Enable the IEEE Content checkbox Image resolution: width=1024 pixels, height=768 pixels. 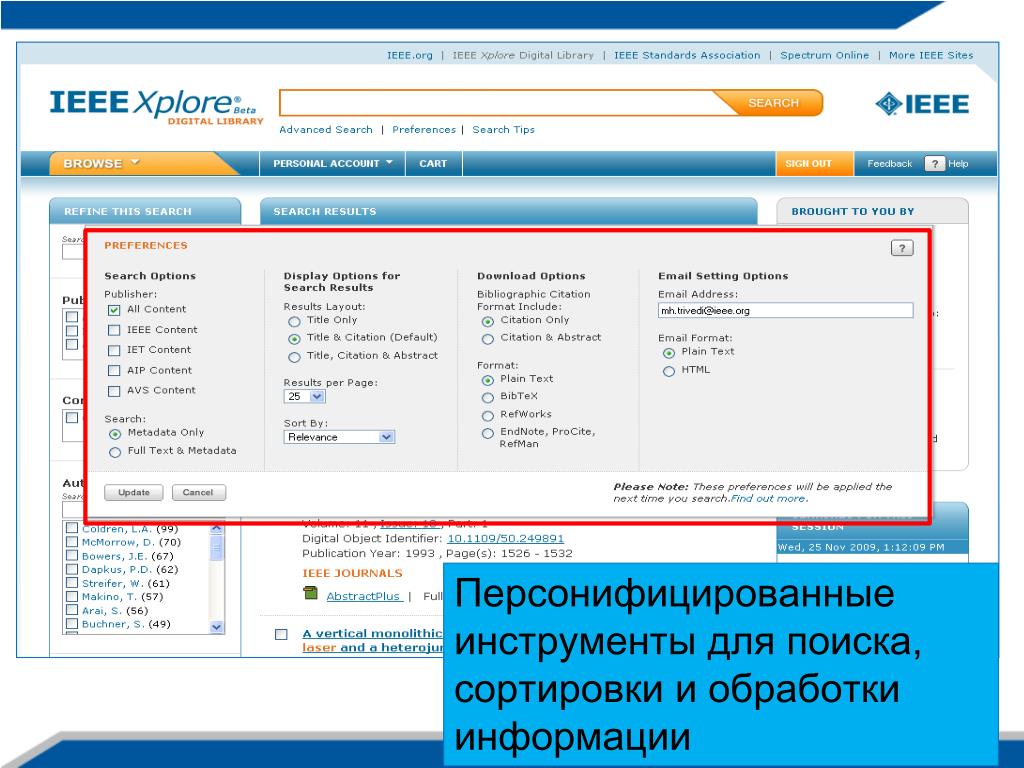coord(114,330)
